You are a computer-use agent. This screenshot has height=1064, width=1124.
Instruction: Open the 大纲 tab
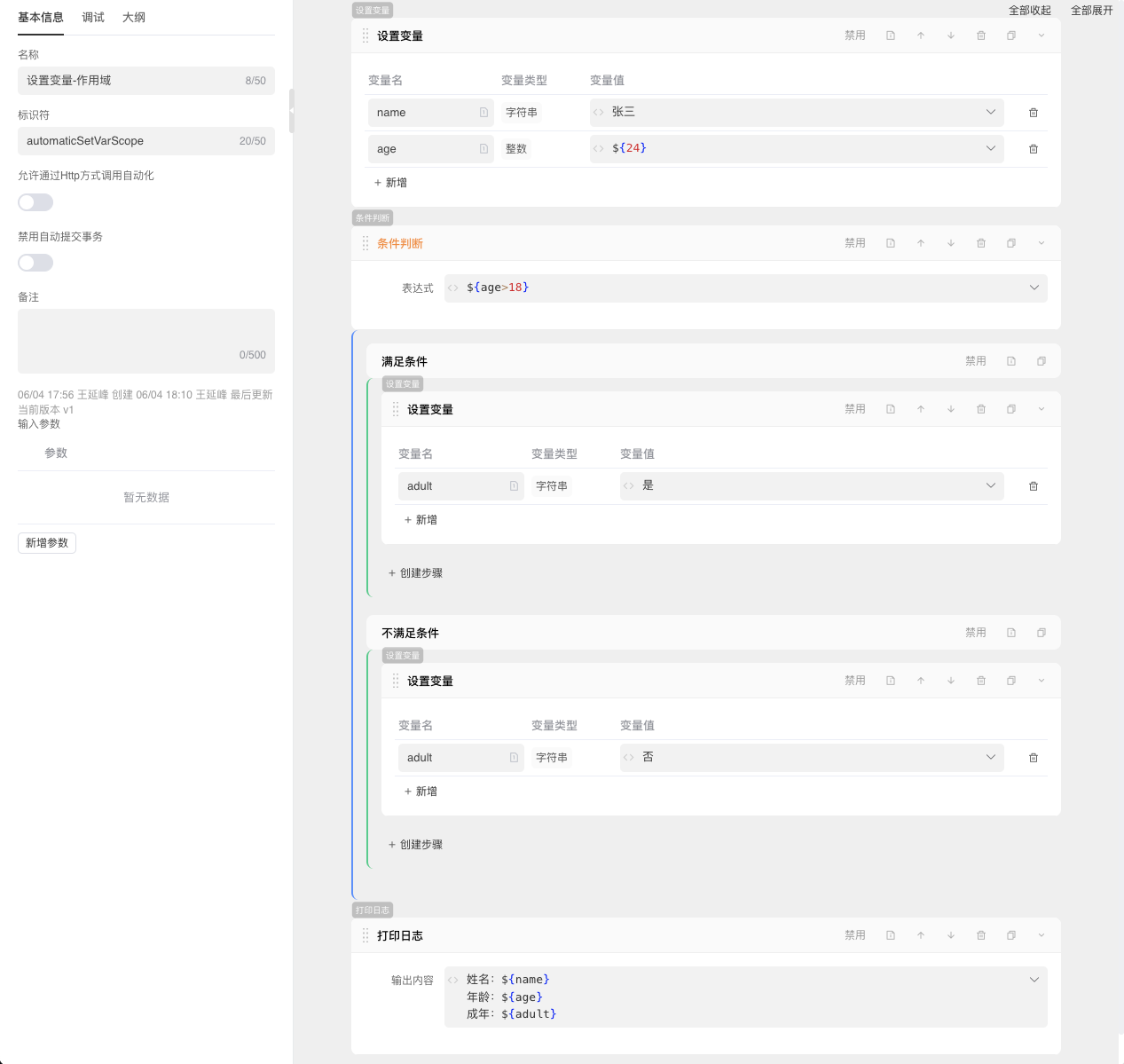134,18
